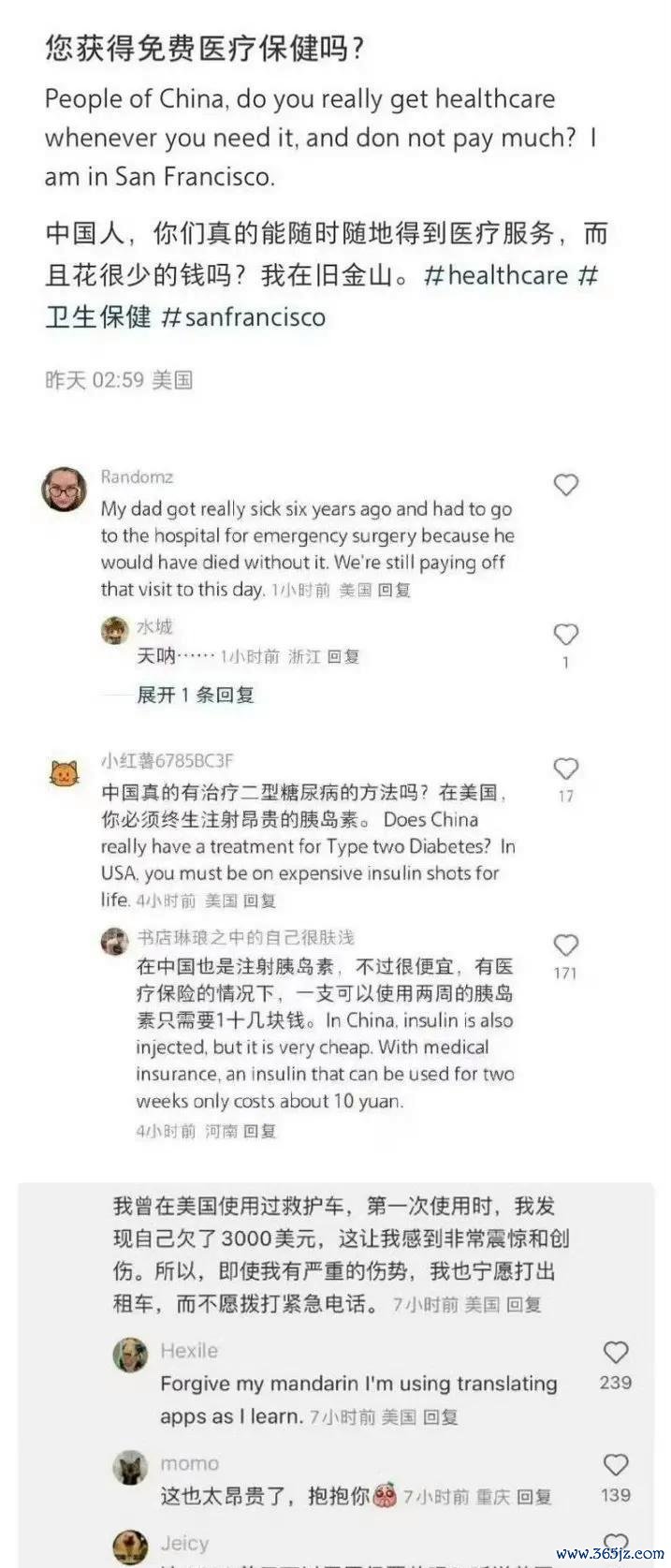
Task: Like the insulin reply with 171 likes
Action: pos(566,945)
